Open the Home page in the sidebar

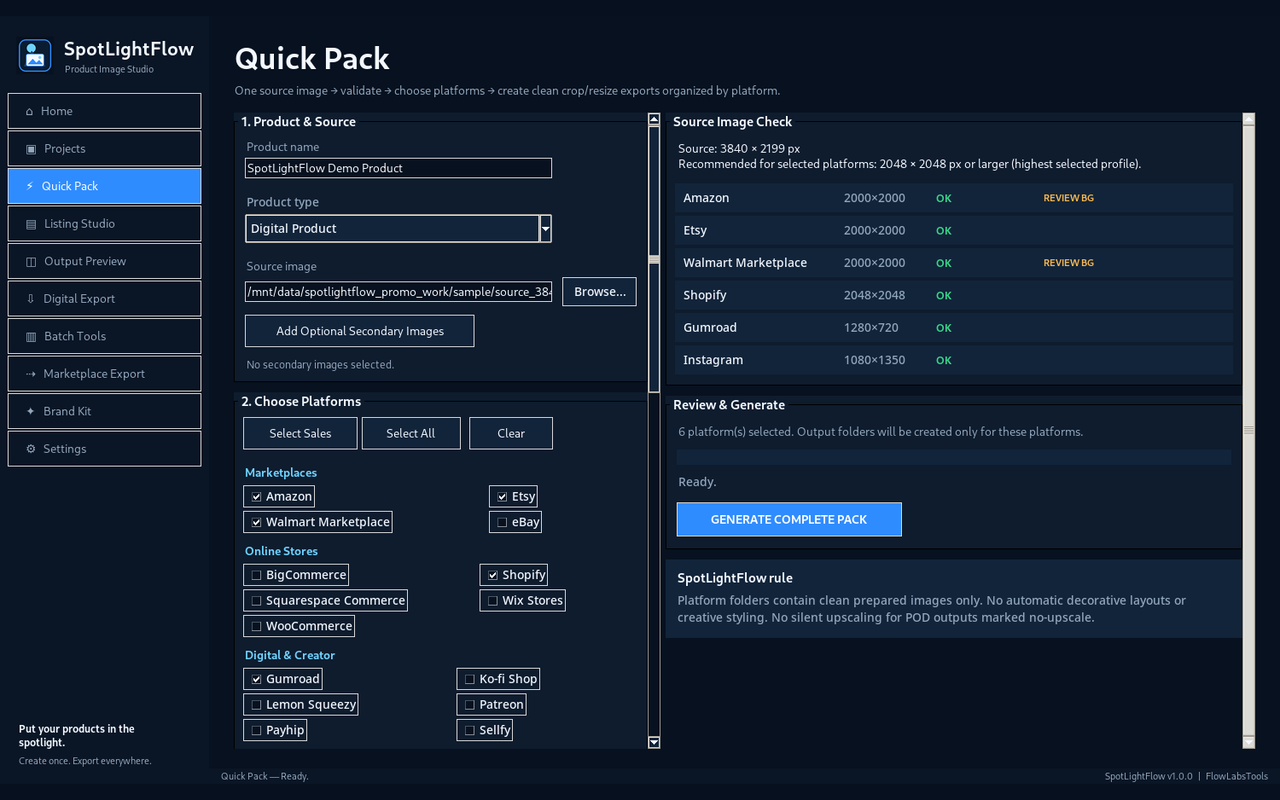tap(104, 111)
